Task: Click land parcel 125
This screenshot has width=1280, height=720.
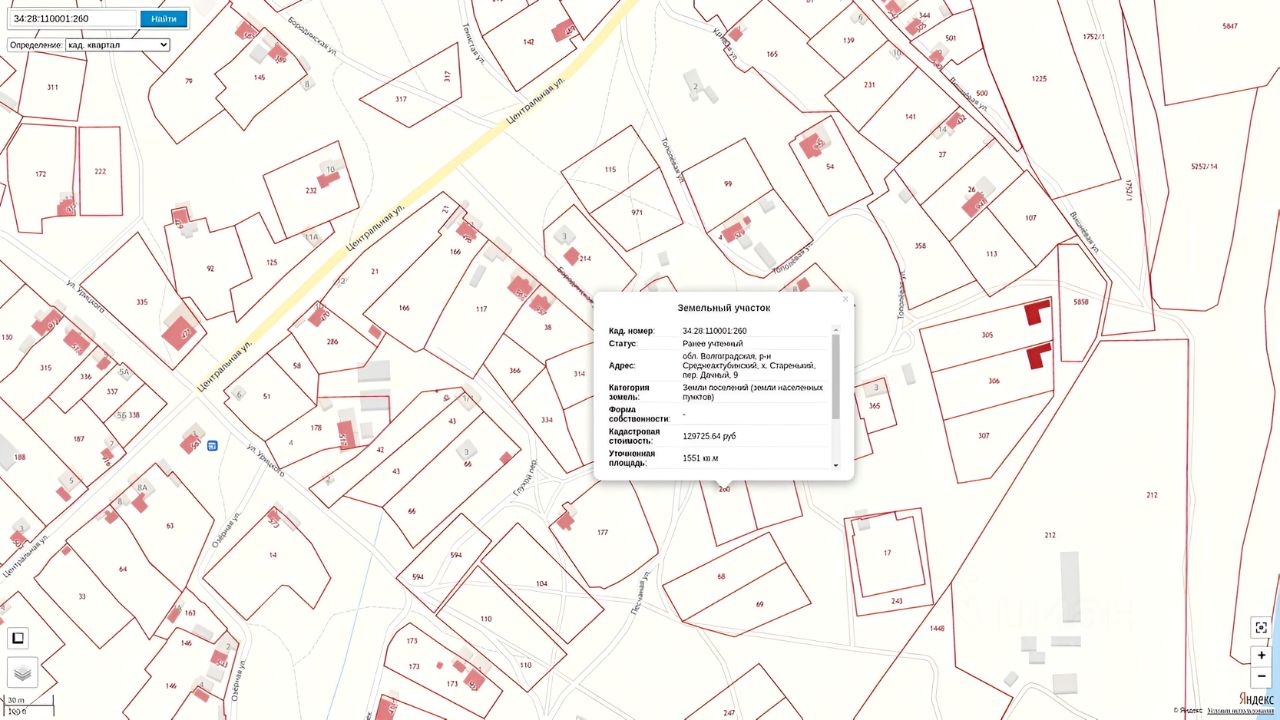Action: point(272,262)
